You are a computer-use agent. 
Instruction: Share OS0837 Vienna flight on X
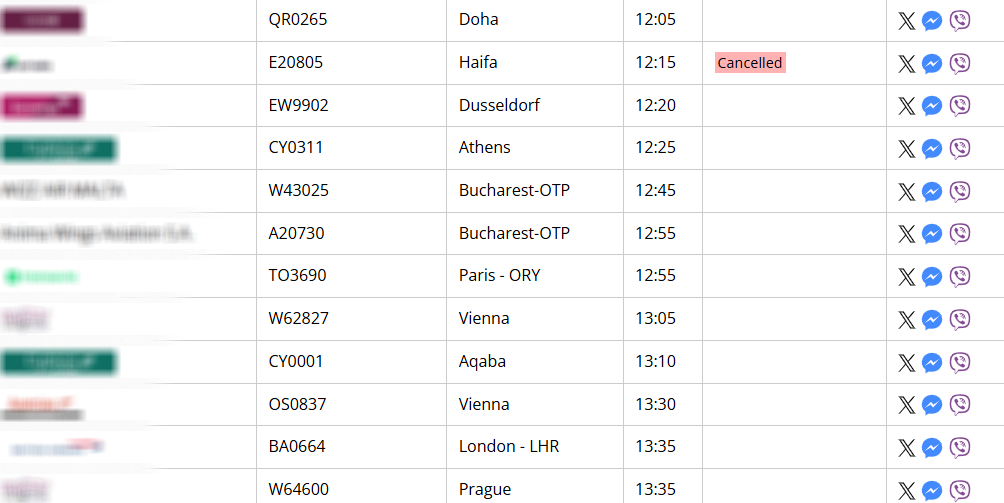coord(907,404)
